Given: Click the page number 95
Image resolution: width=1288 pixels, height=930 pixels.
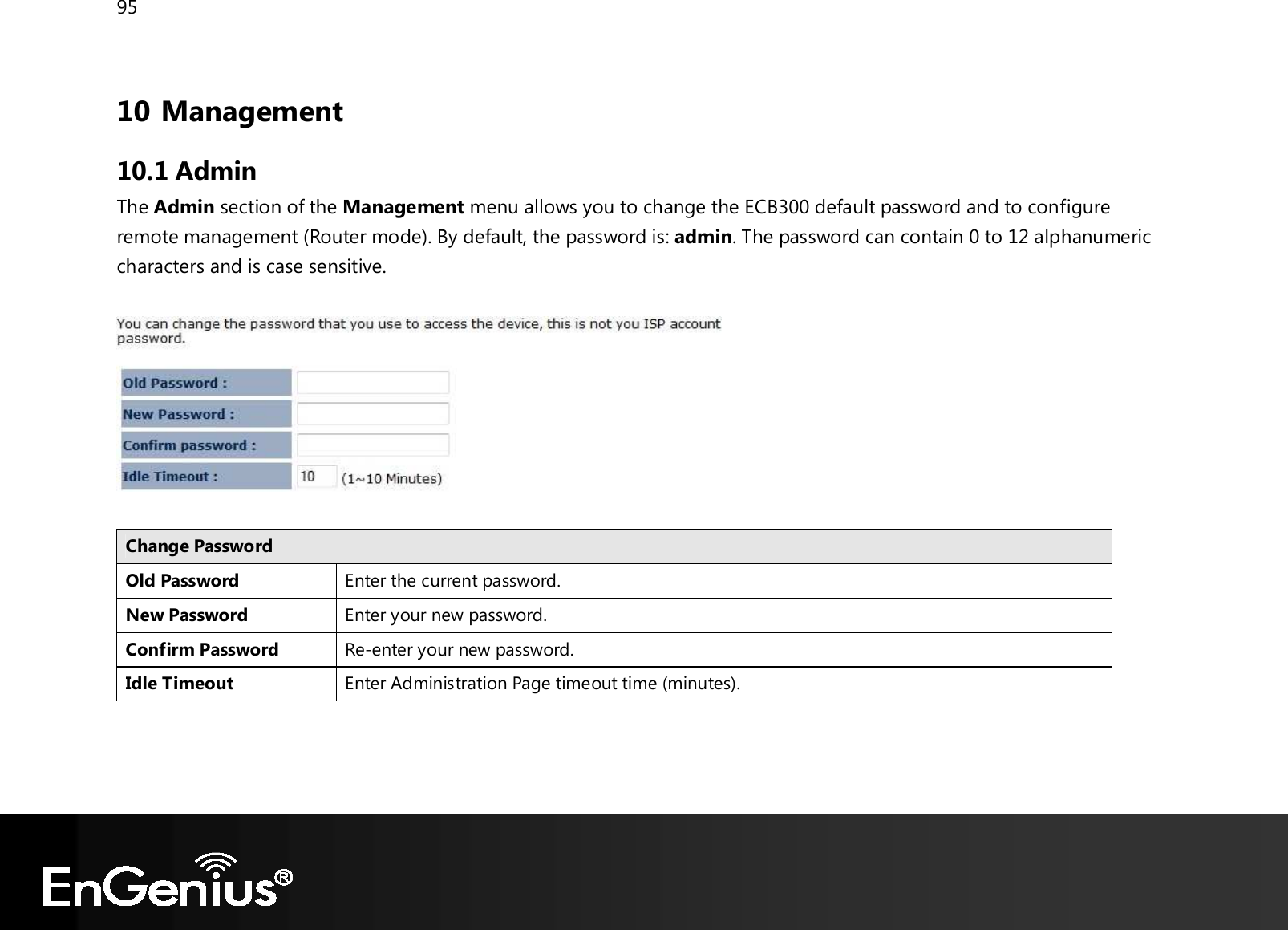Looking at the screenshot, I should tap(127, 8).
